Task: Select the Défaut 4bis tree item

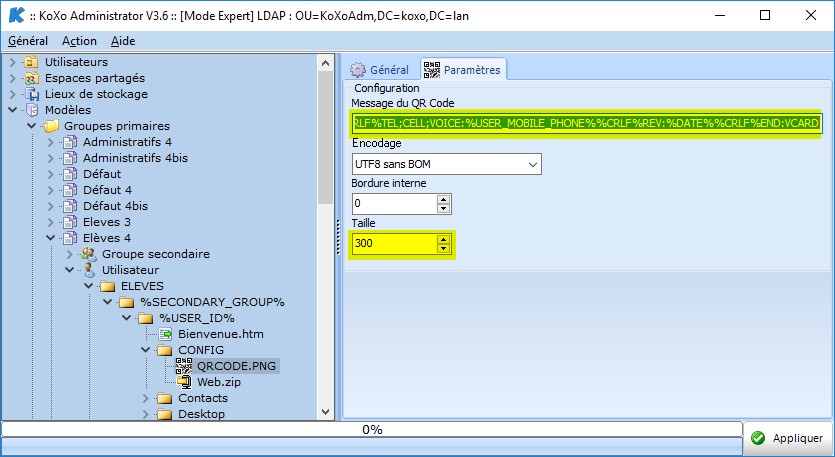Action: 115,206
